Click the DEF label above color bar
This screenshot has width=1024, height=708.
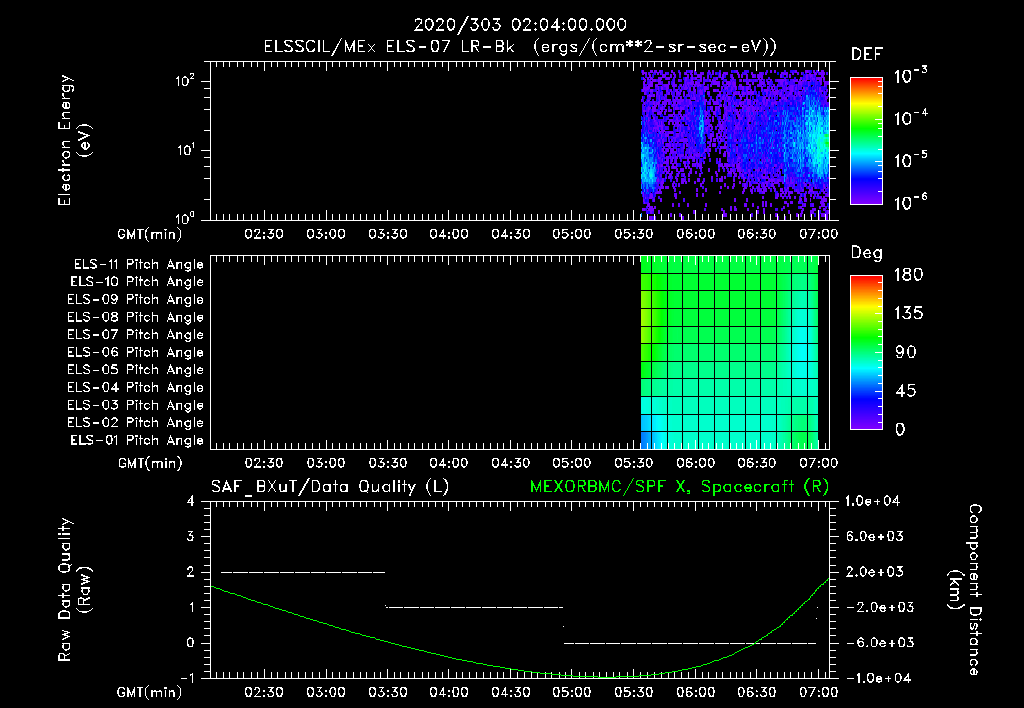pyautogui.click(x=867, y=55)
